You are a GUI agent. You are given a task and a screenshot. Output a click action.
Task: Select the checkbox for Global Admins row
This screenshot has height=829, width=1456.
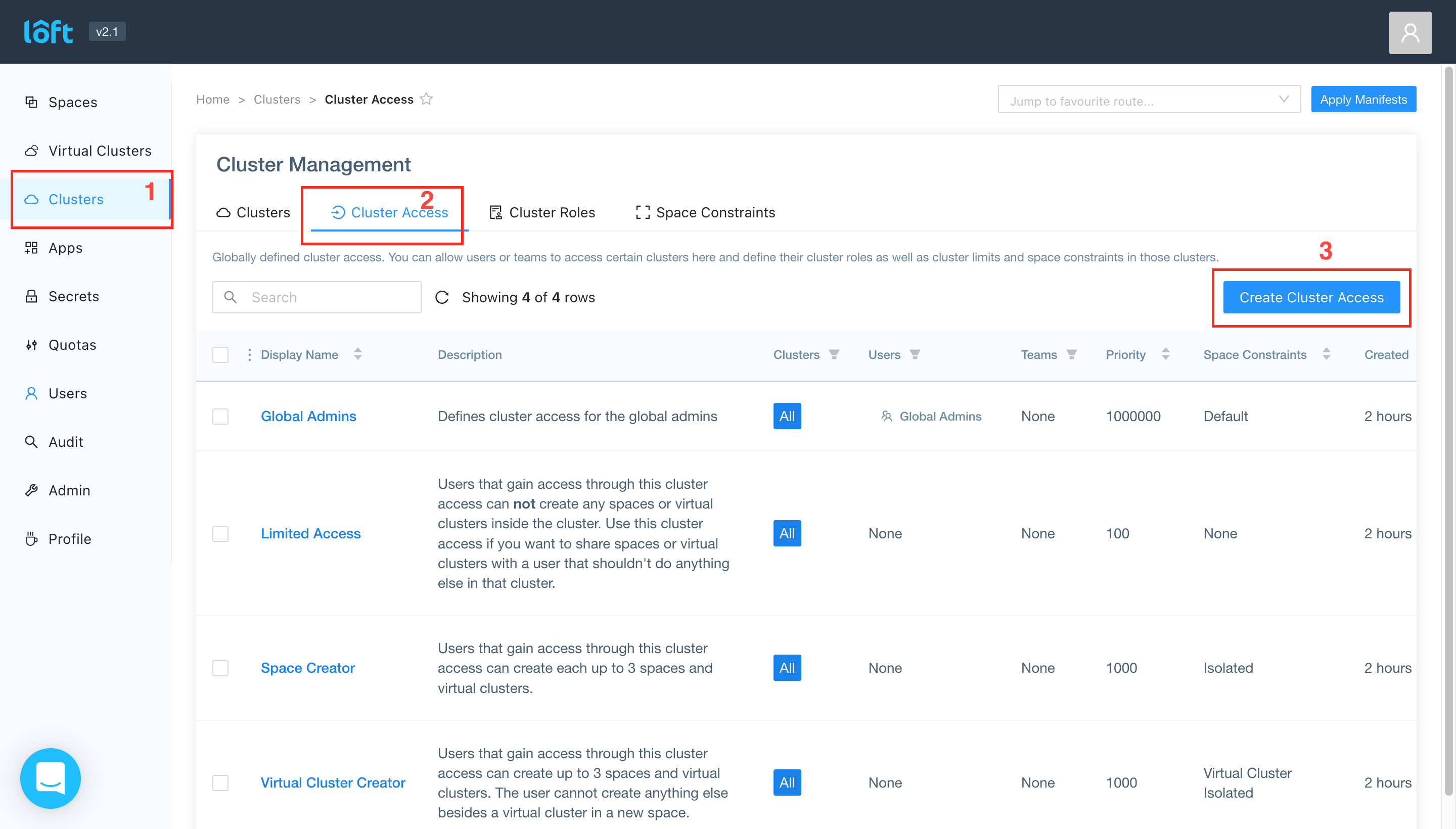220,416
